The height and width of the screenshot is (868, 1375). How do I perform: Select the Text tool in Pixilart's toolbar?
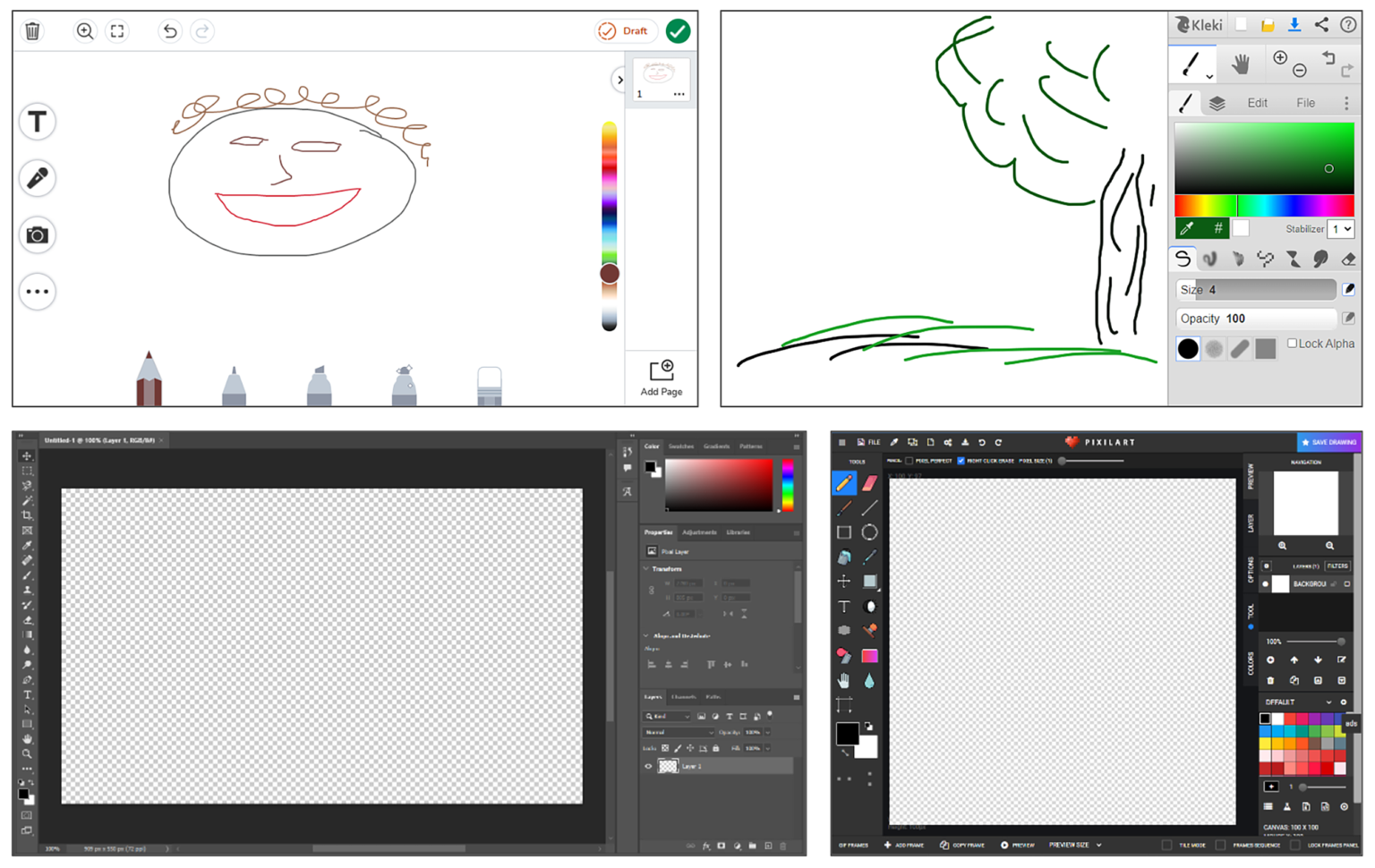pos(844,607)
